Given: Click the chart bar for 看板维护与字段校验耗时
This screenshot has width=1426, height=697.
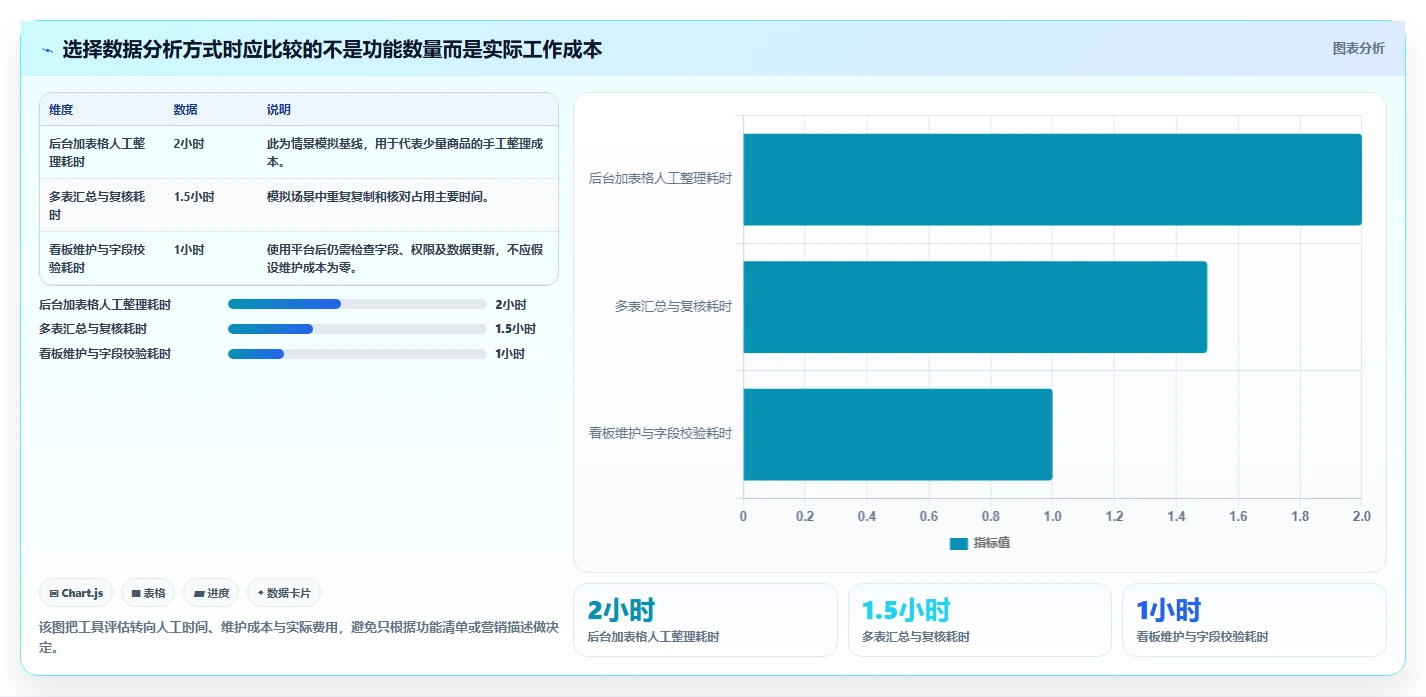Looking at the screenshot, I should (x=898, y=434).
